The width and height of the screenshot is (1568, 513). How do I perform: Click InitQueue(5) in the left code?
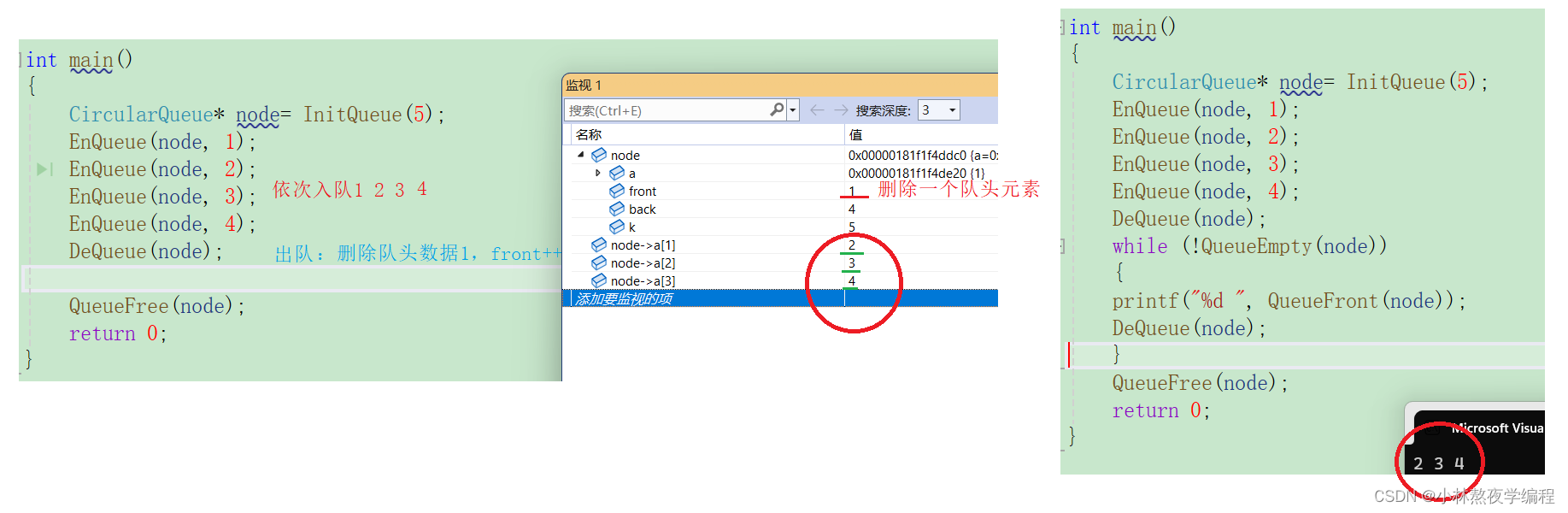coord(369,115)
